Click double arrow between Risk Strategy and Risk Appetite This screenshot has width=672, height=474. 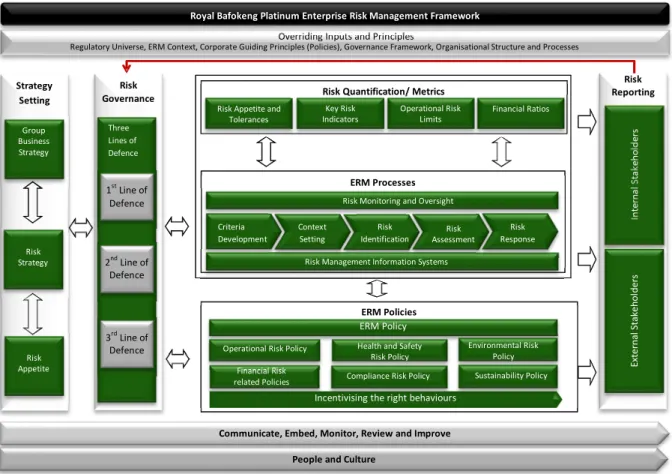pyautogui.click(x=33, y=314)
